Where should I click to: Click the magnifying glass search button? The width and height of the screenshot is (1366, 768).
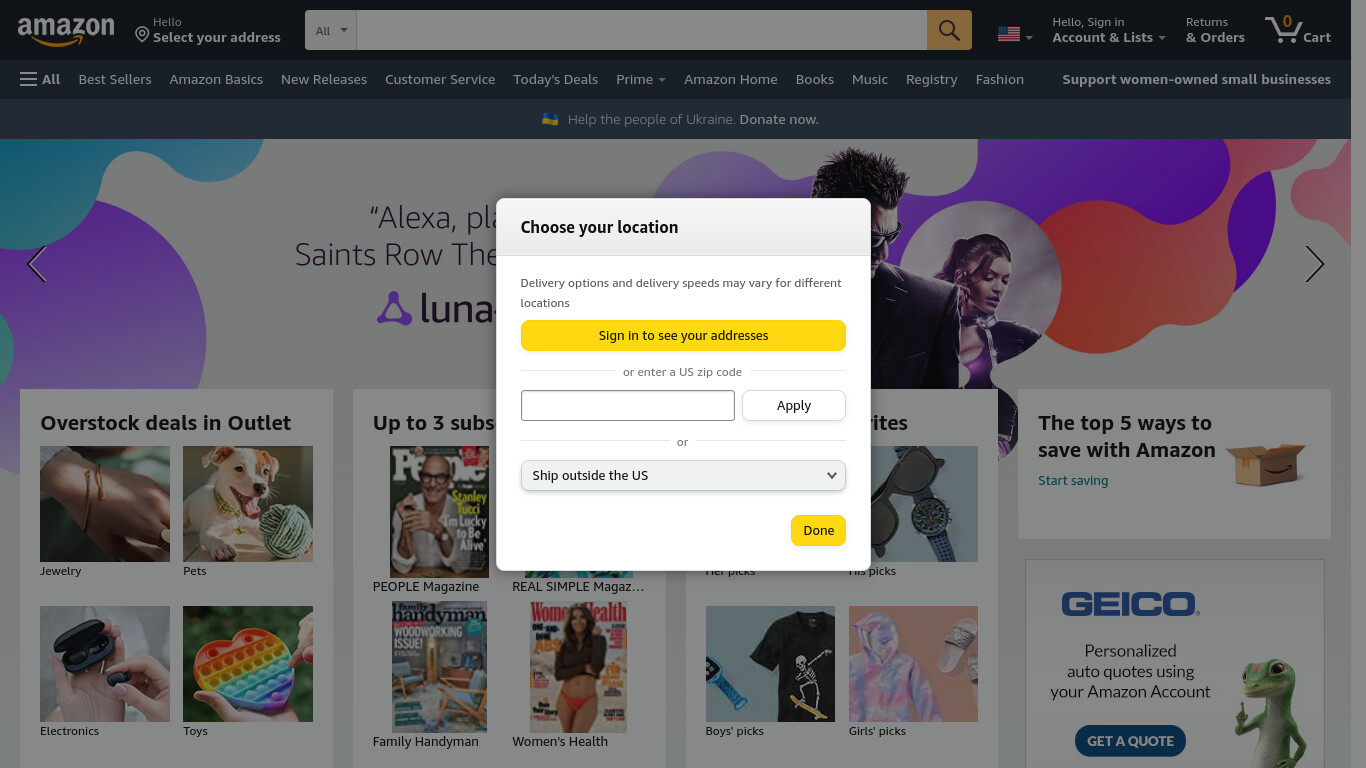coord(949,30)
